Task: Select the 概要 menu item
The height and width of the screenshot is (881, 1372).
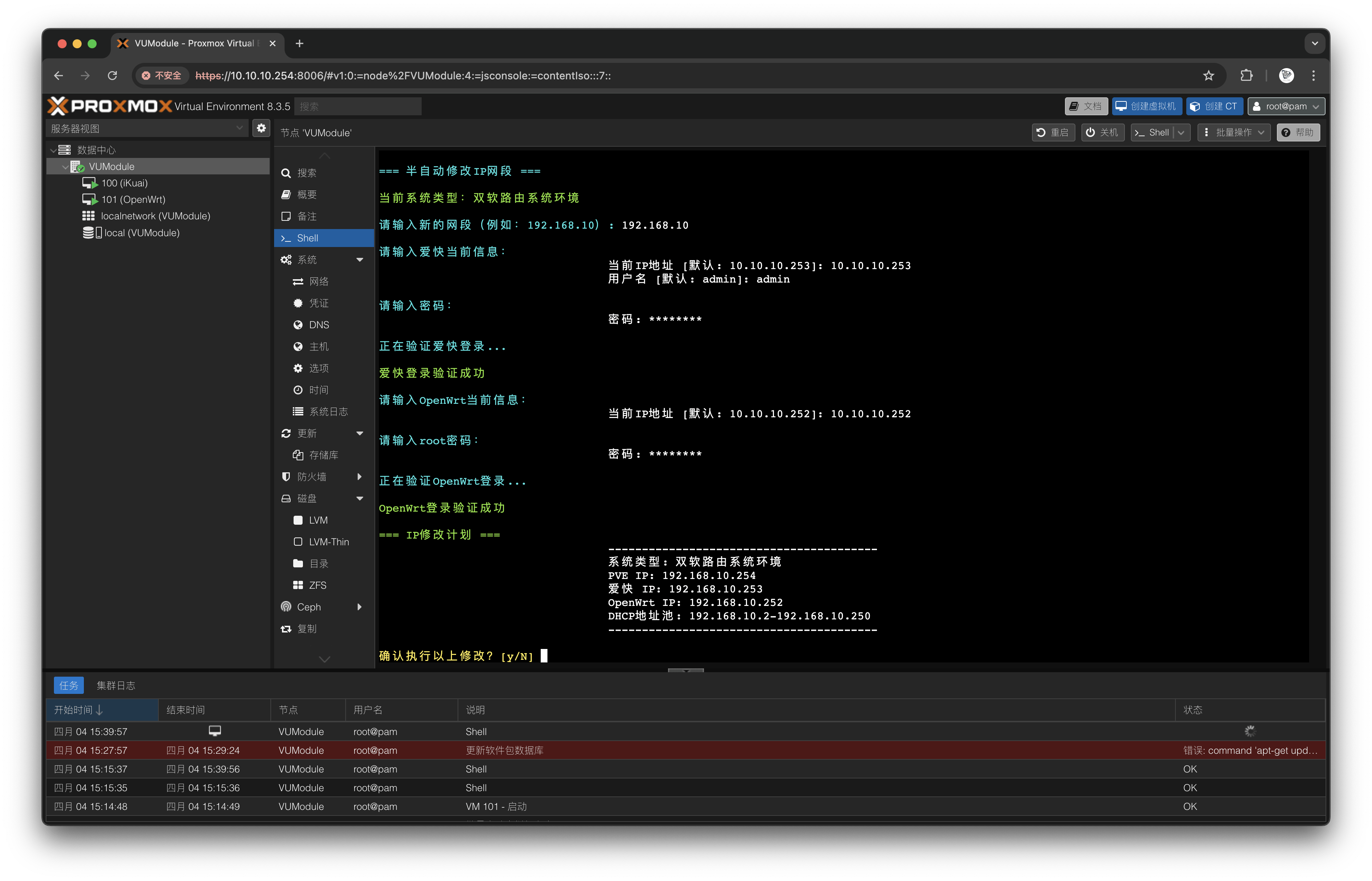Action: (307, 195)
